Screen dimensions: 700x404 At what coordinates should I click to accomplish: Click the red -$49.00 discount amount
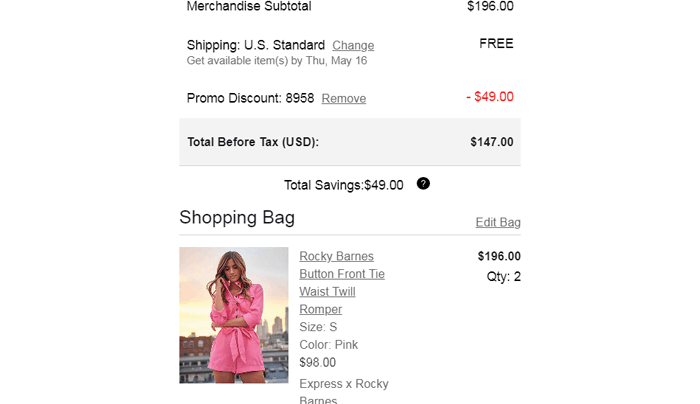490,97
